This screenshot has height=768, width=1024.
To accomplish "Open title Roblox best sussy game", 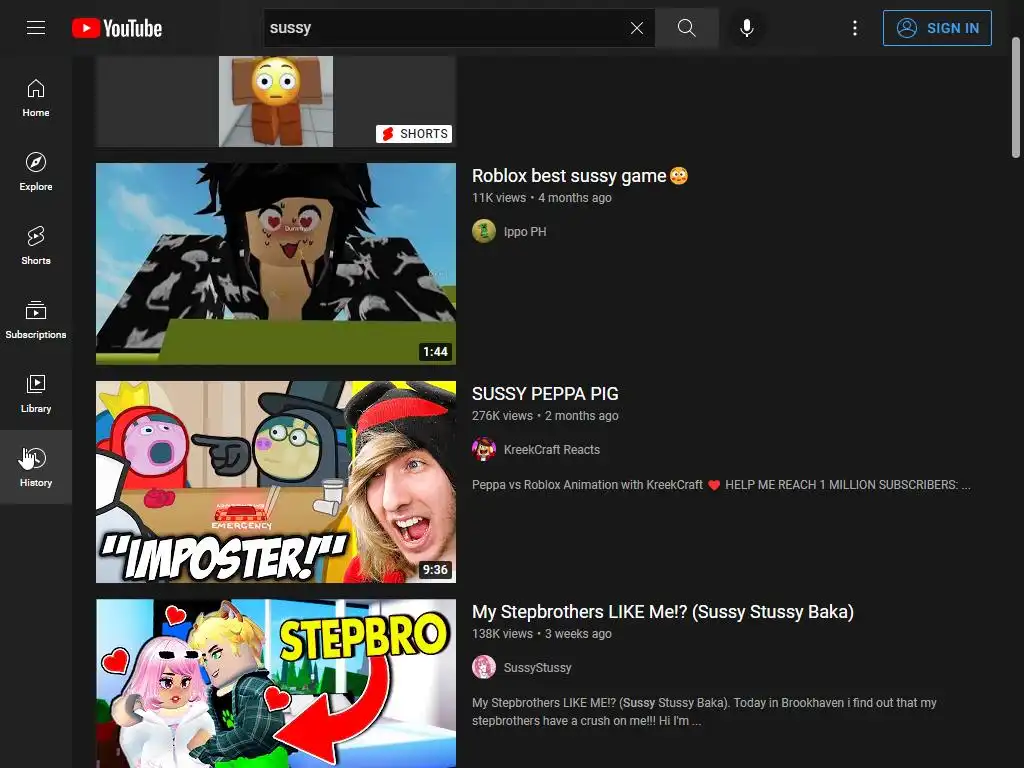I will tap(580, 176).
